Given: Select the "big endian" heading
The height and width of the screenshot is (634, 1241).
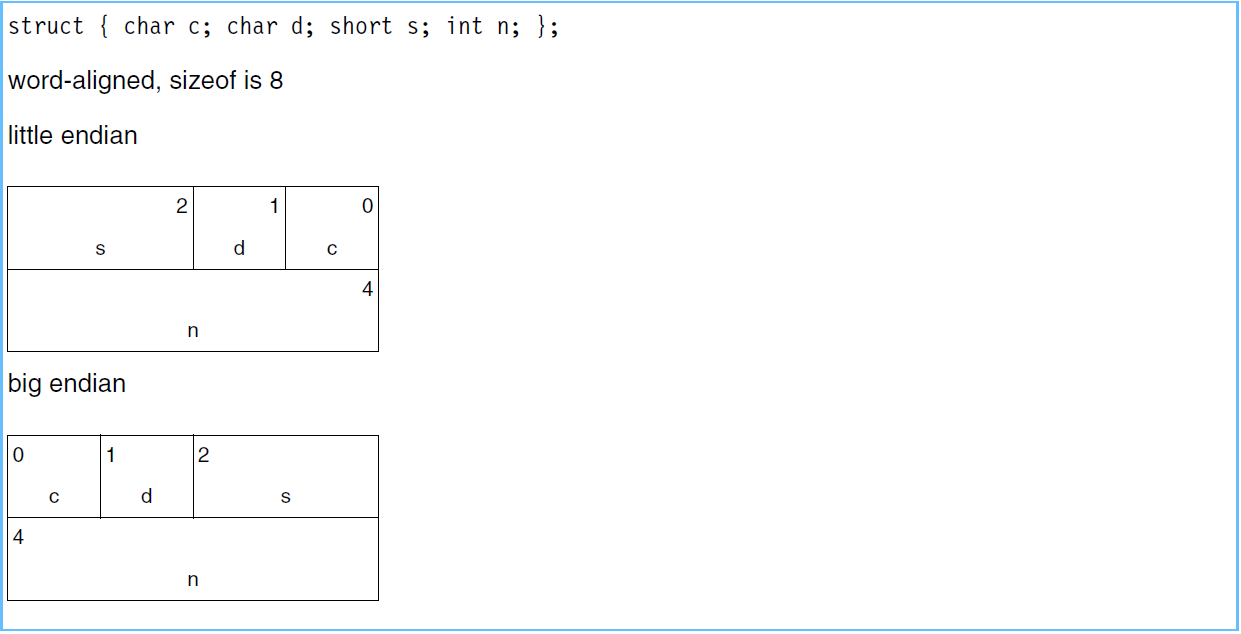Looking at the screenshot, I should click(67, 384).
